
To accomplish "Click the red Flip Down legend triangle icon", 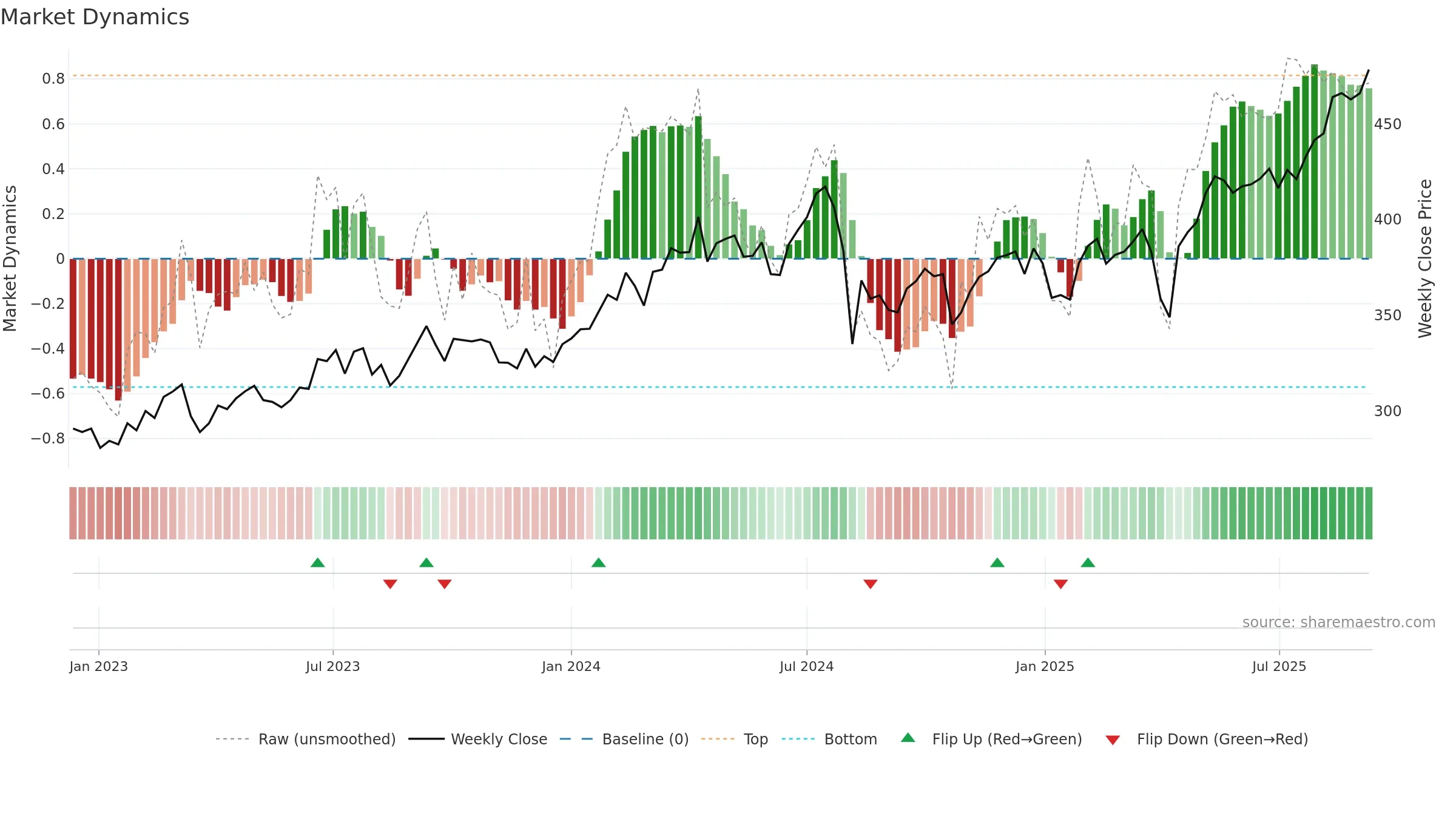I will click(1113, 740).
